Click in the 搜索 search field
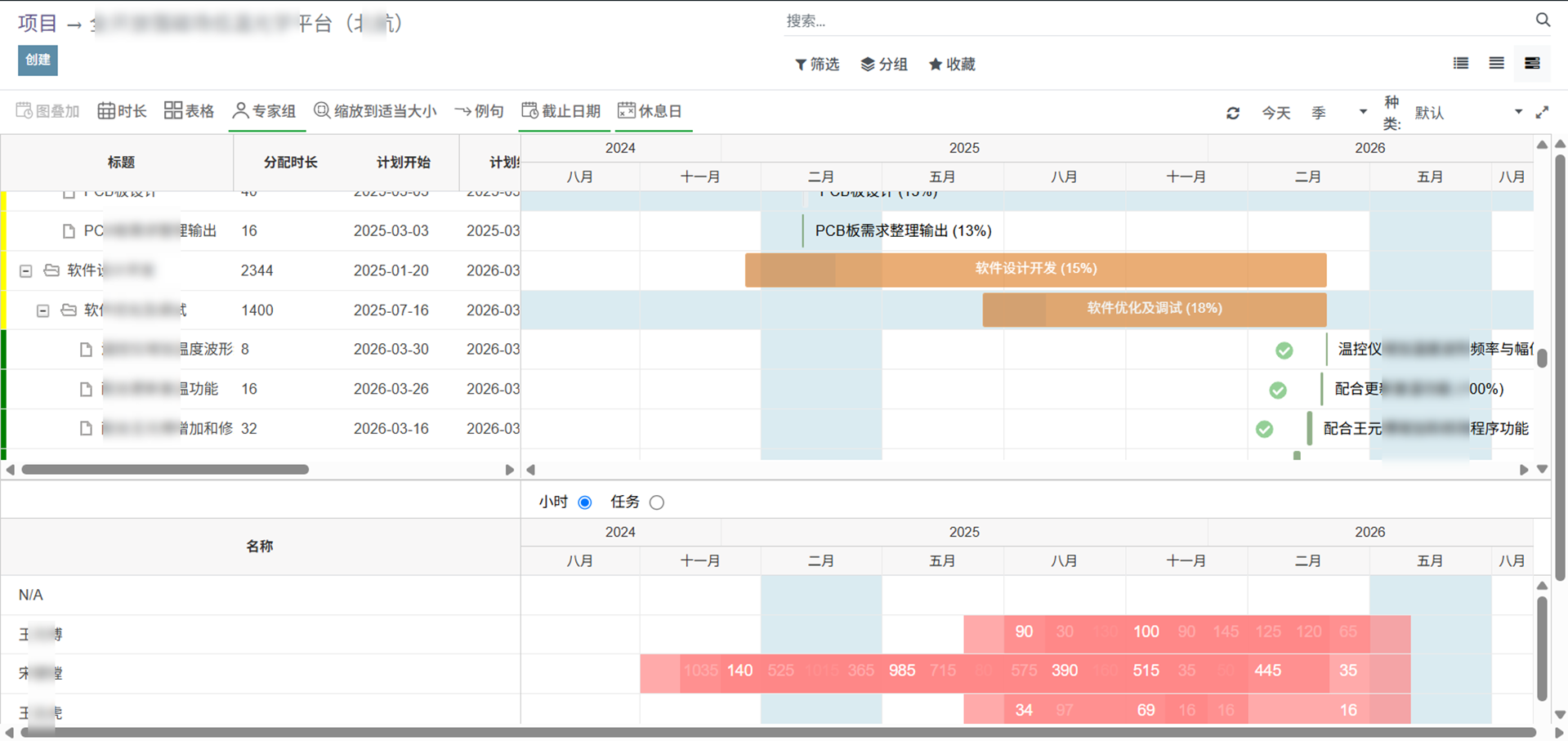 pyautogui.click(x=1156, y=20)
